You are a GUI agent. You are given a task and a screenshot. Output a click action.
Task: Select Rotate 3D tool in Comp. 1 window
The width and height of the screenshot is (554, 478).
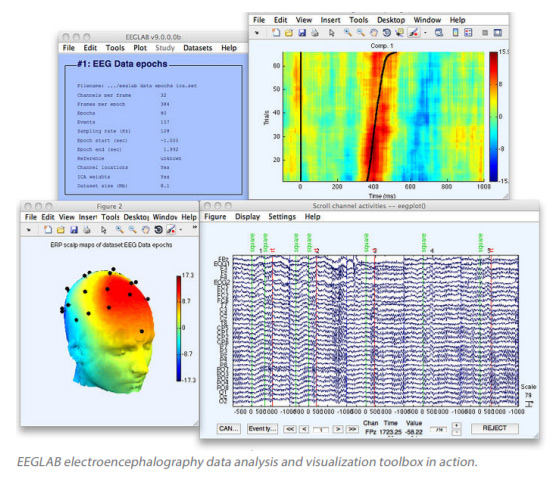click(x=387, y=33)
